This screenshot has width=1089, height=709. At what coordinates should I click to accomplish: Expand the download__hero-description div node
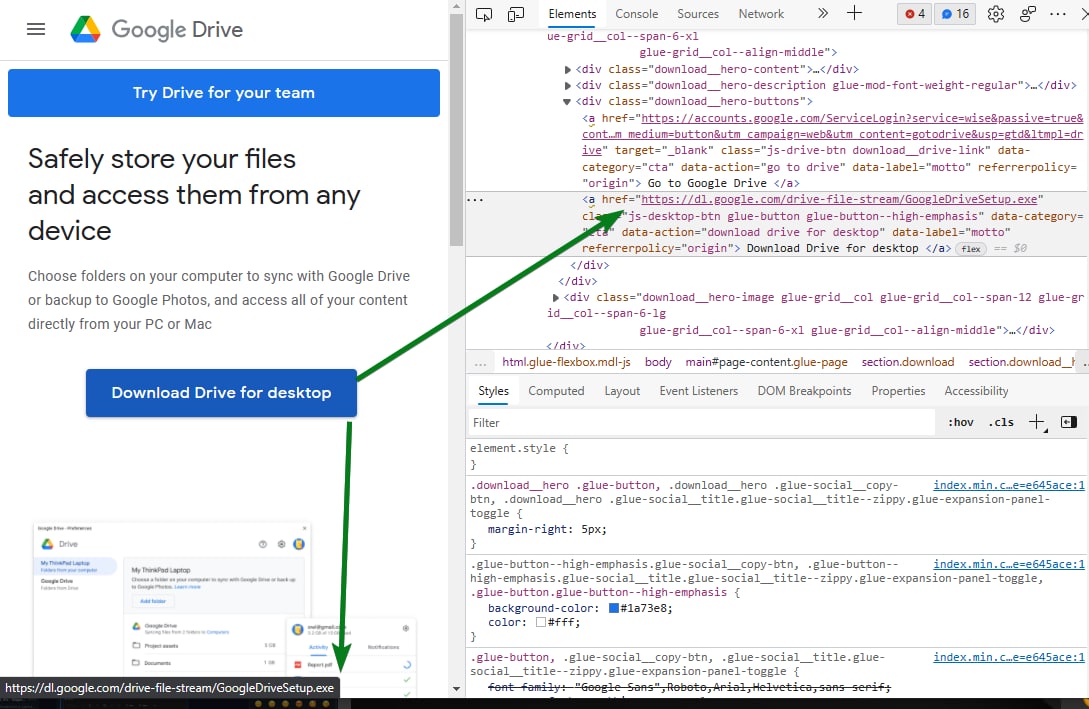point(567,85)
